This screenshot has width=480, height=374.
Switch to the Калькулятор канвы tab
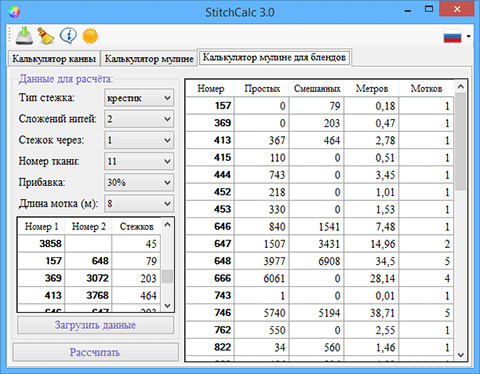coord(54,59)
